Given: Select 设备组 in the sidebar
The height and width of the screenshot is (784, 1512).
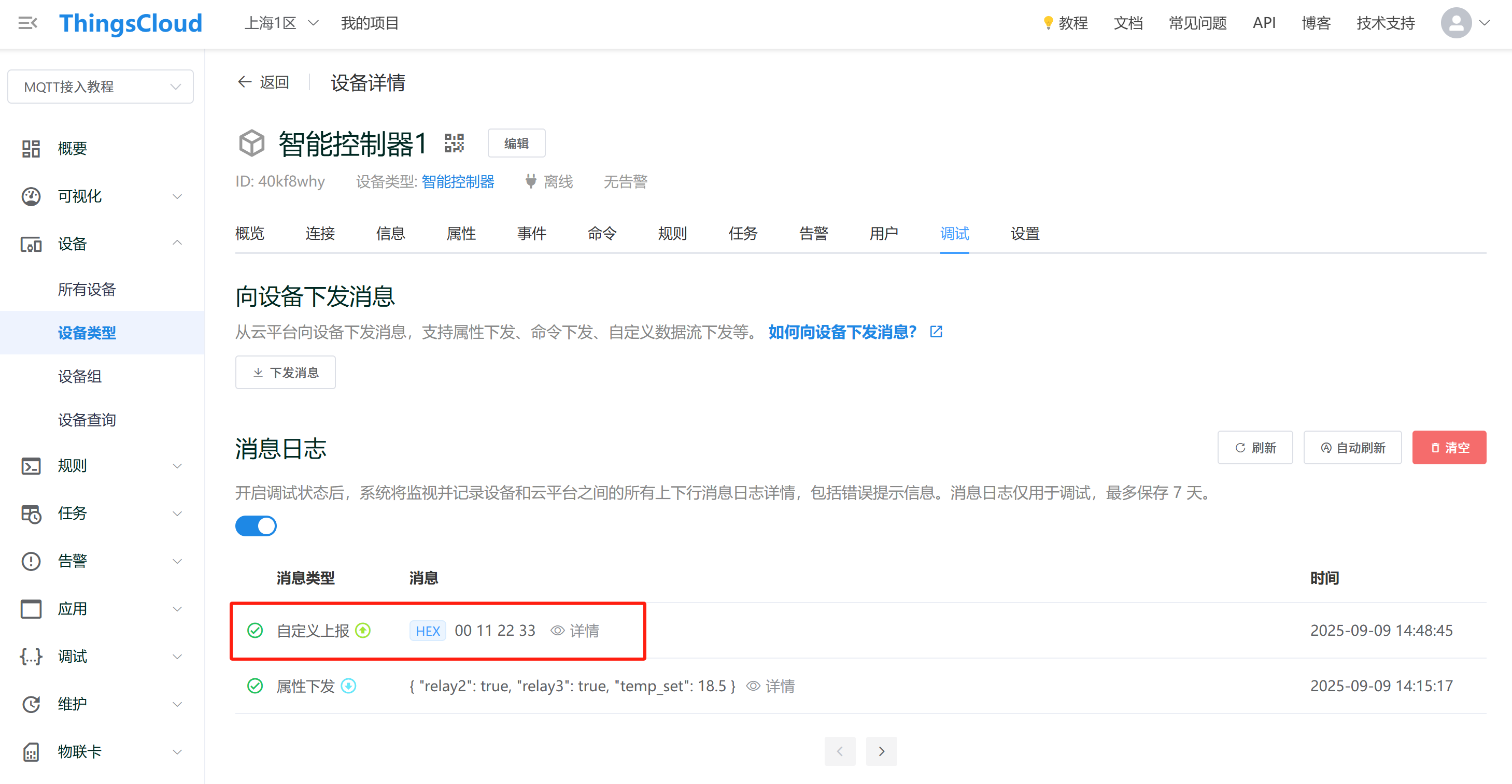Looking at the screenshot, I should tap(80, 376).
